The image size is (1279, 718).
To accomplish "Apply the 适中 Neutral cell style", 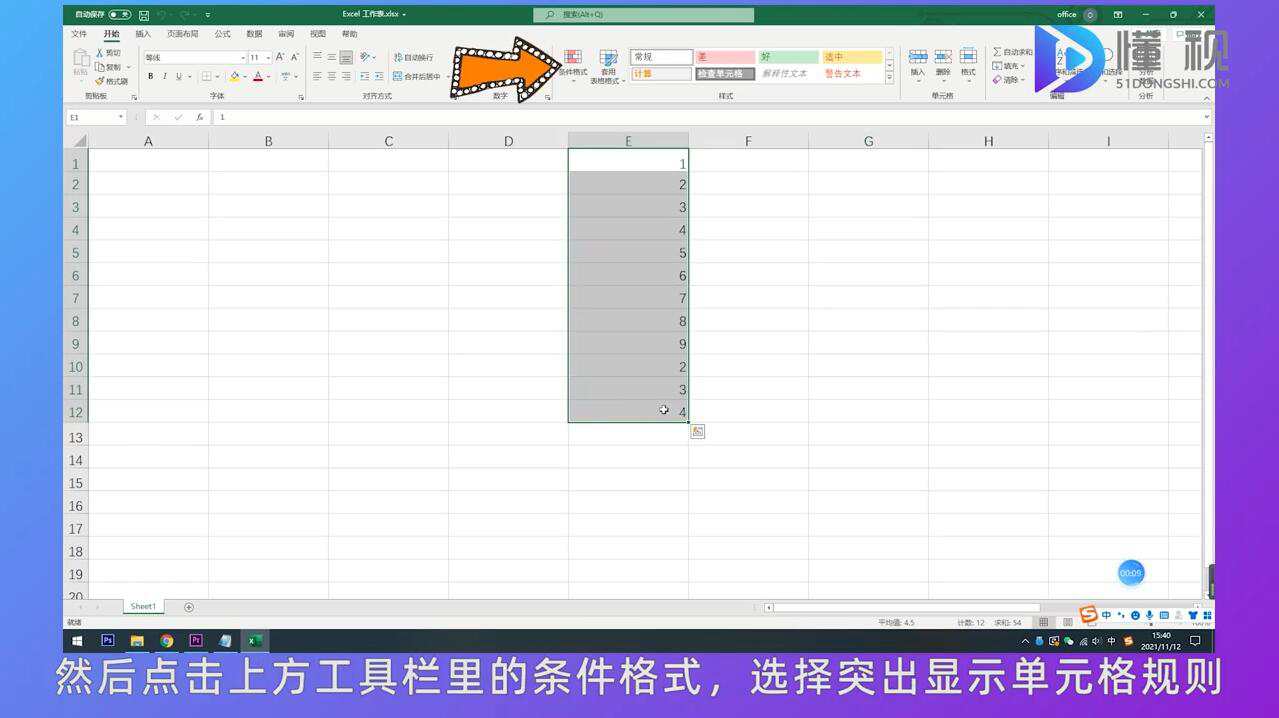I will 852,57.
